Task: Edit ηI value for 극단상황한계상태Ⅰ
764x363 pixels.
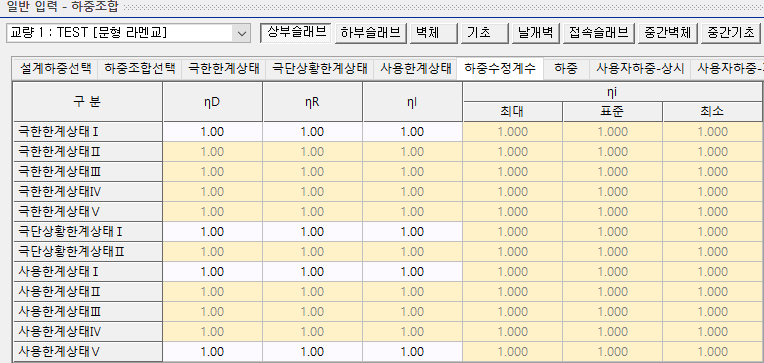Action: 412,231
